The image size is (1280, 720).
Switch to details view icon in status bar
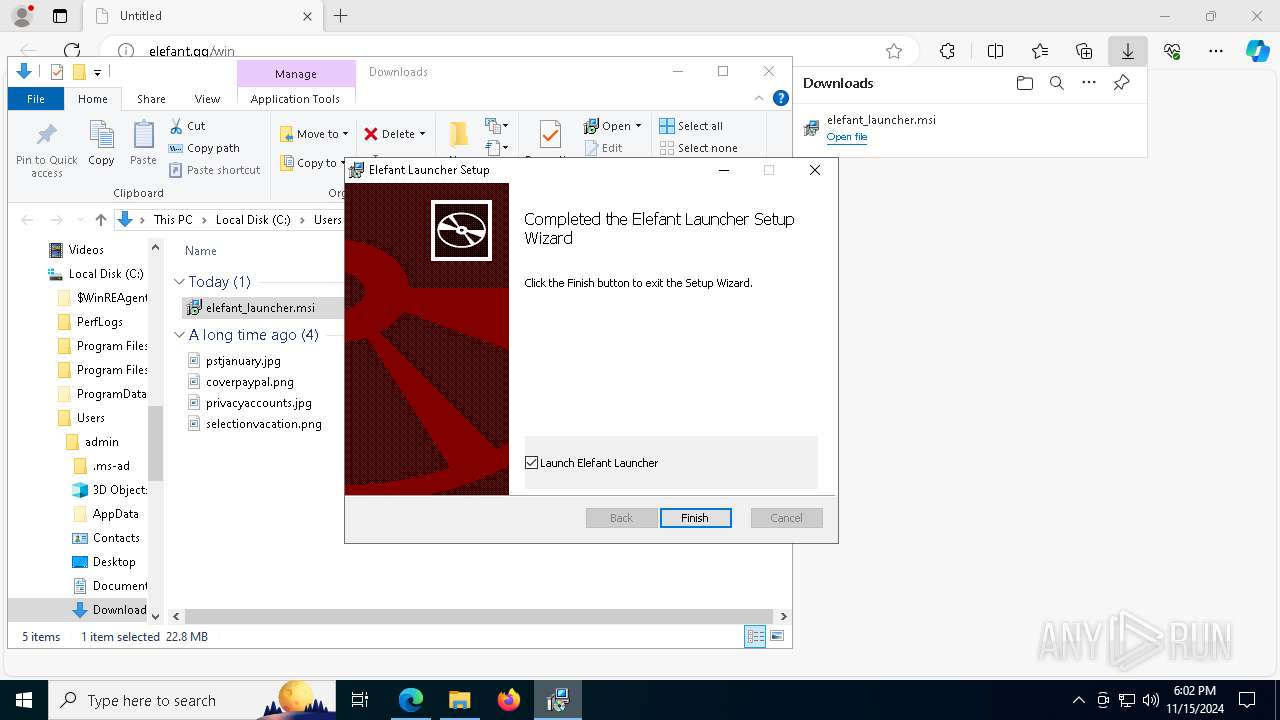tap(756, 637)
